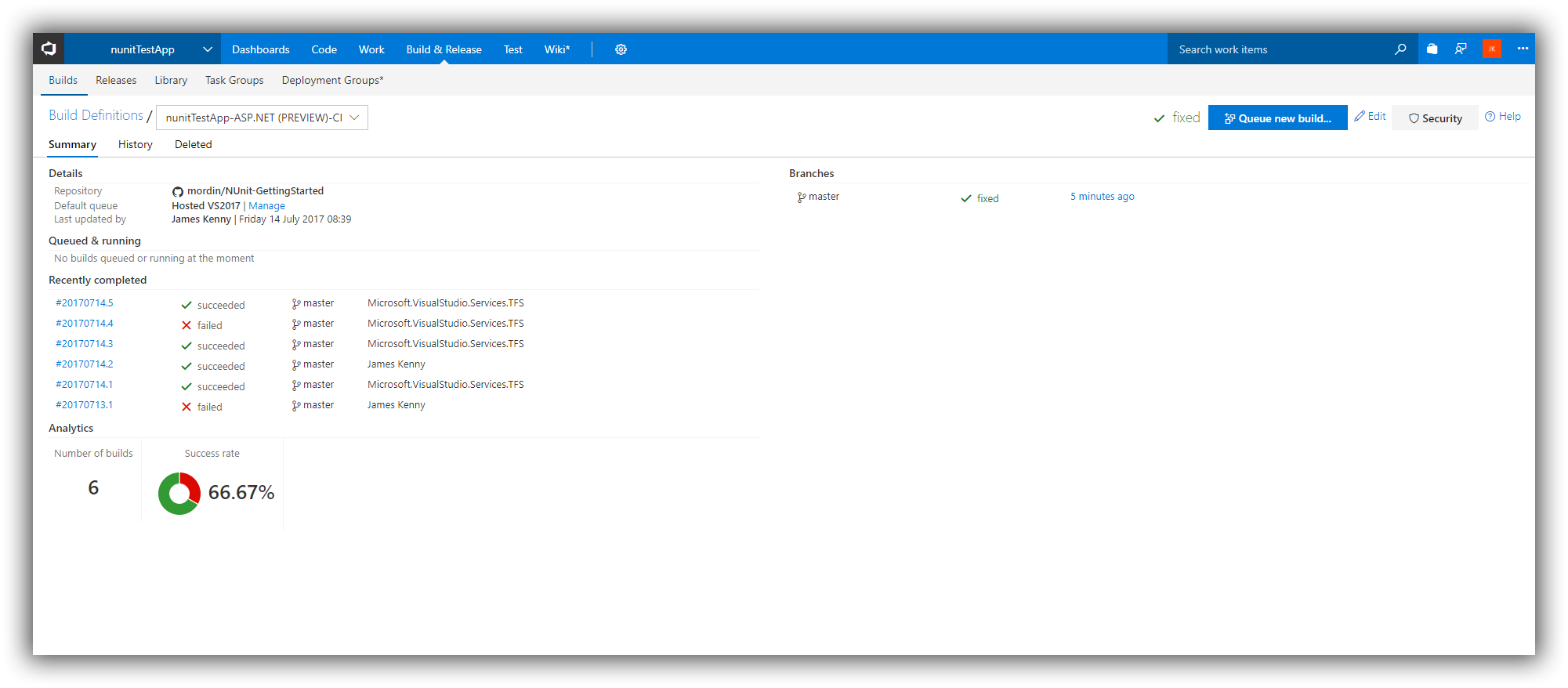The width and height of the screenshot is (1568, 688).
Task: Click James Kenny in #20170714.2 row
Action: click(397, 364)
